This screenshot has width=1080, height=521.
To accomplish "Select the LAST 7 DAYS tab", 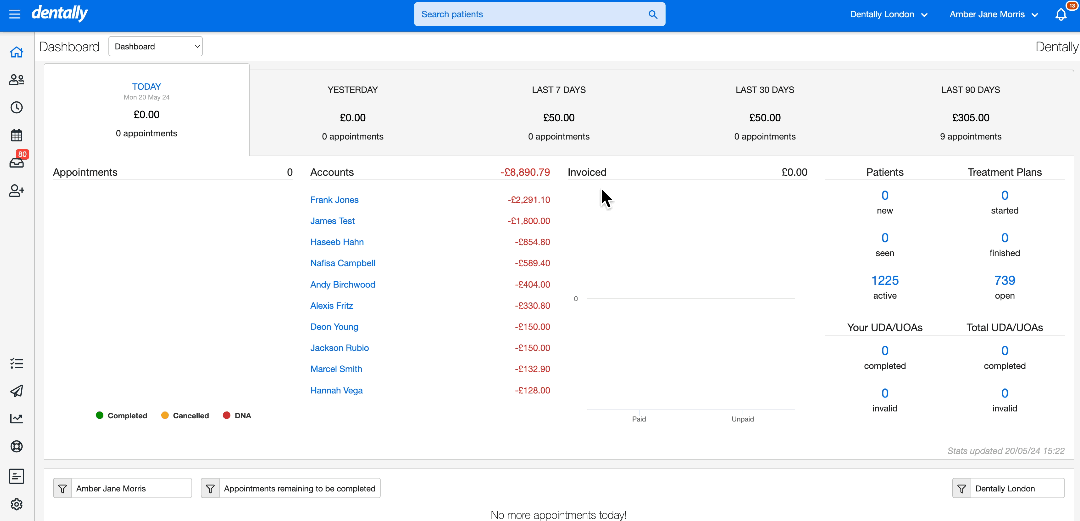I will tap(559, 112).
